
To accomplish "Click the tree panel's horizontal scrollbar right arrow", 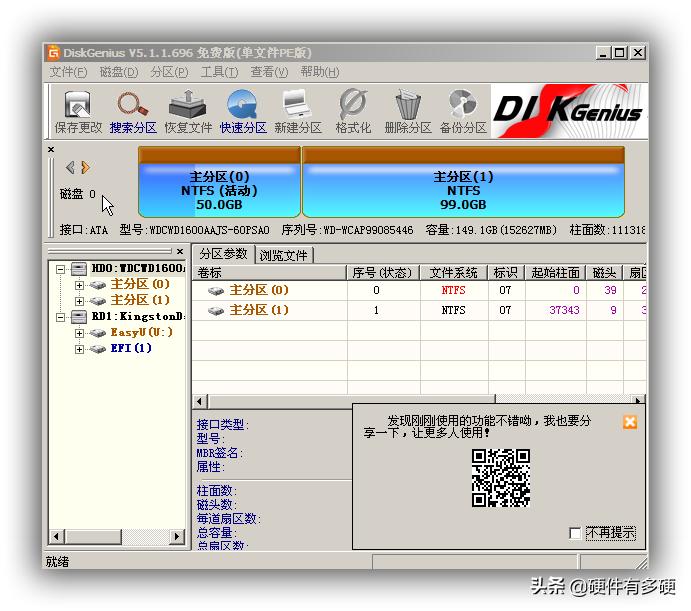I will pos(178,537).
